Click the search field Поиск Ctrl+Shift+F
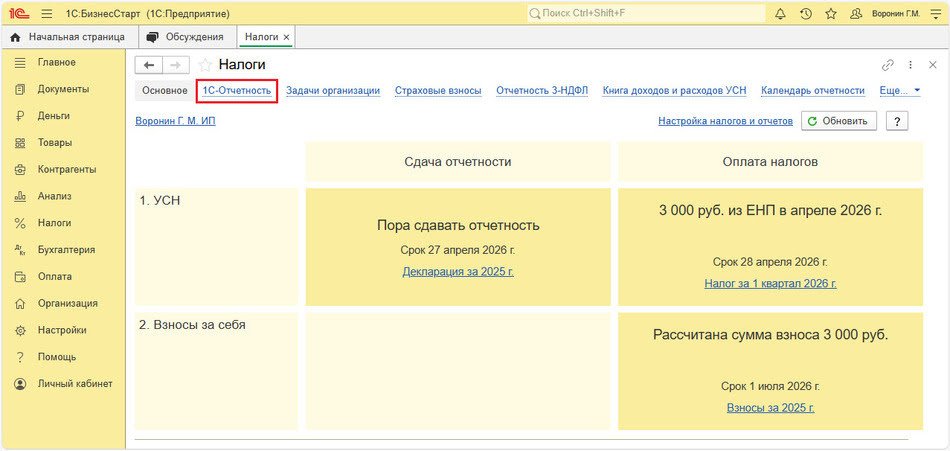 (646, 13)
